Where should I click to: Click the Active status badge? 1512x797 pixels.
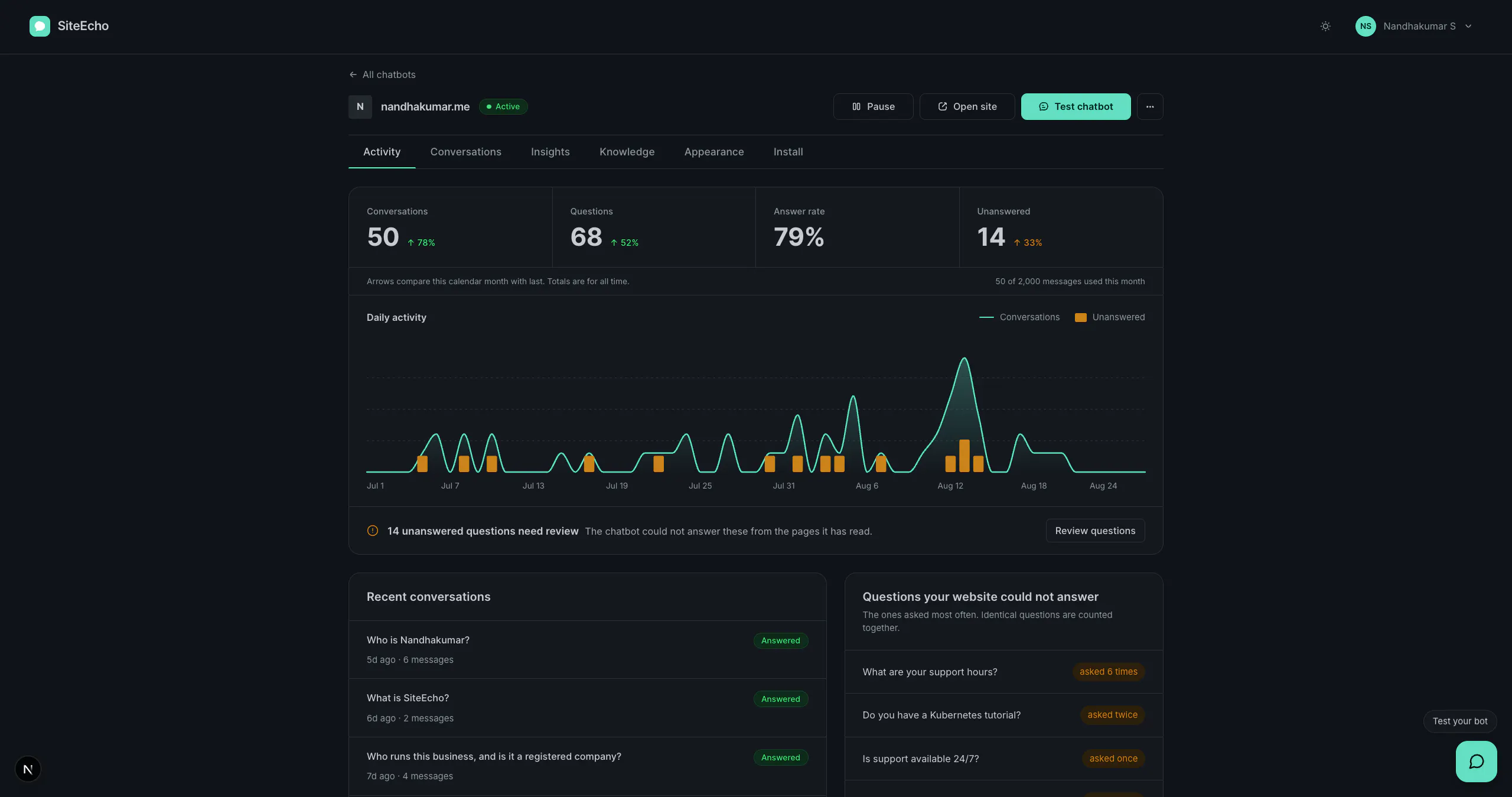coord(503,106)
